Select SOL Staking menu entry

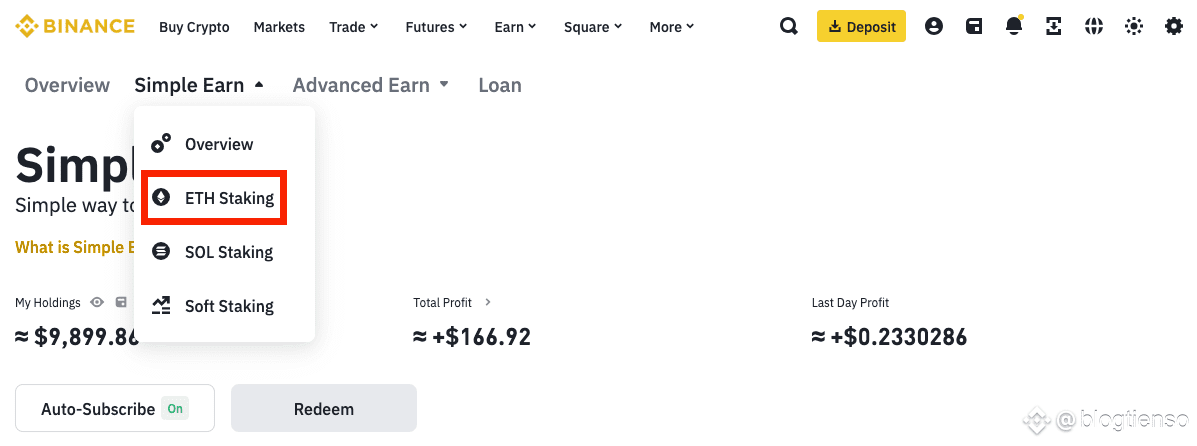[x=214, y=252]
